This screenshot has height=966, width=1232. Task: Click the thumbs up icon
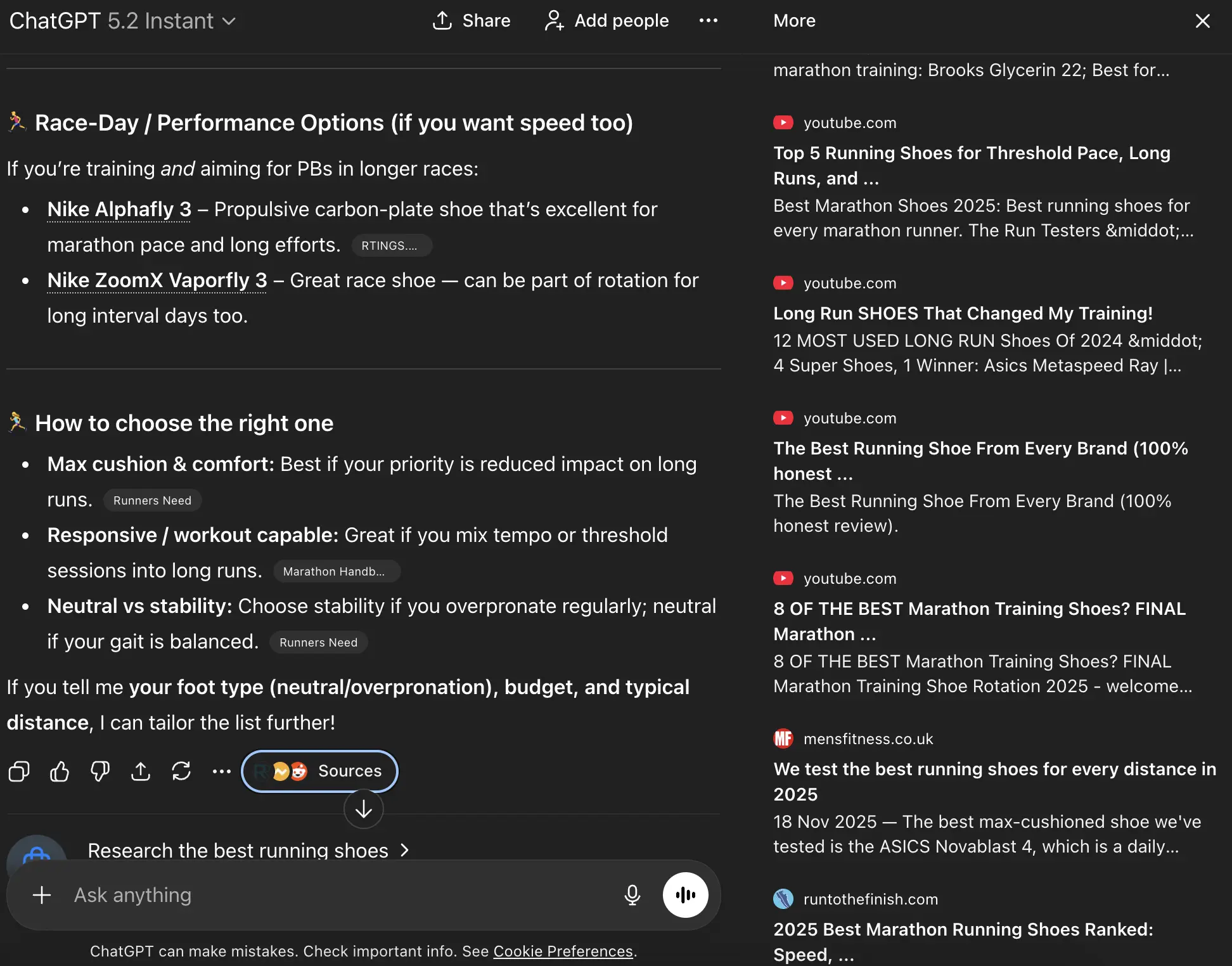click(x=60, y=771)
